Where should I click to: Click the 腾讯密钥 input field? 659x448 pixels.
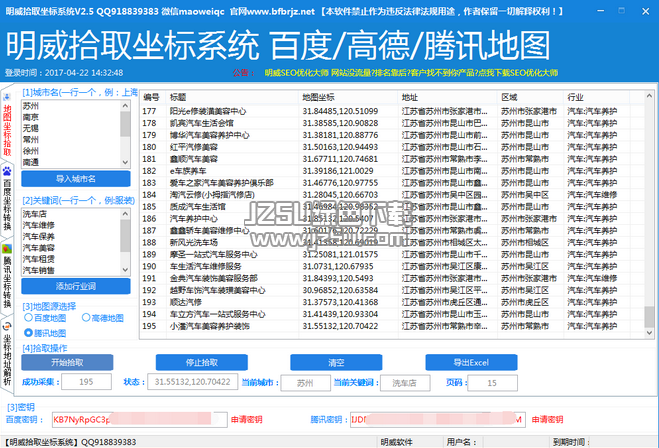pos(438,419)
